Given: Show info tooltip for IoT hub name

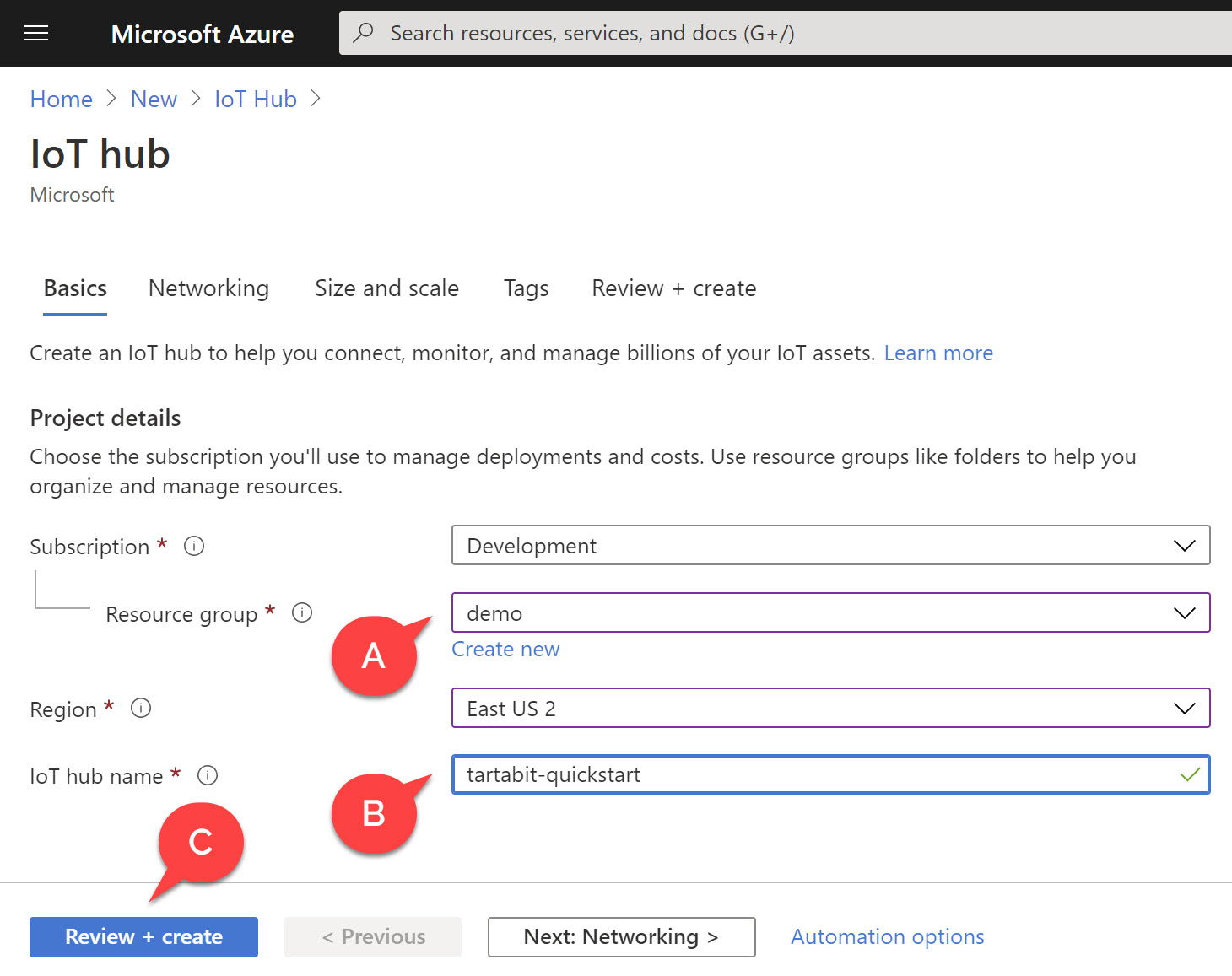Looking at the screenshot, I should 208,774.
